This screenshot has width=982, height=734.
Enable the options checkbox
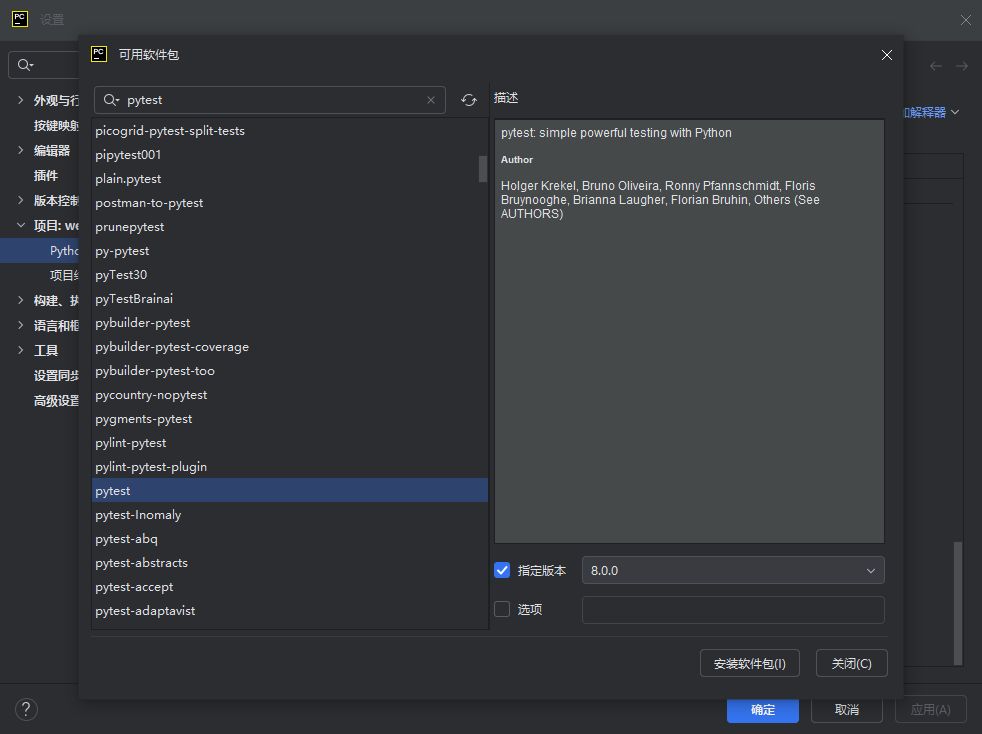502,609
